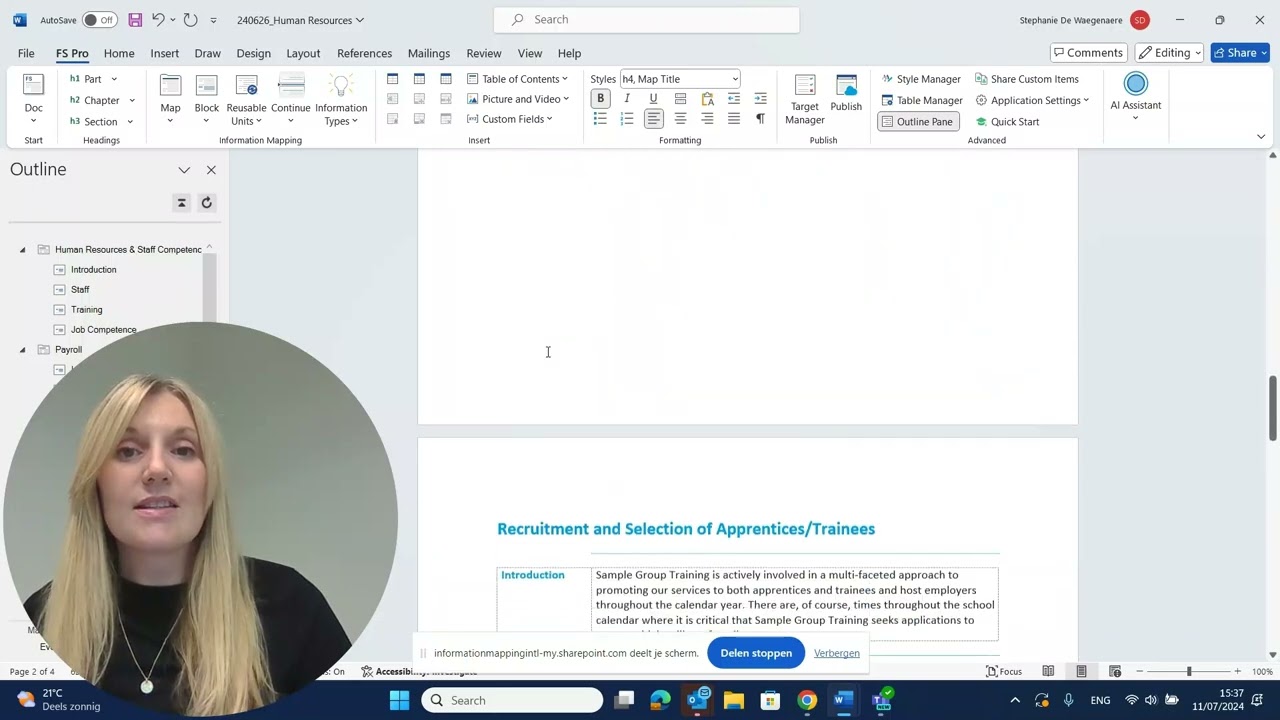
Task: Switch to Print Layout view
Action: (x=1081, y=671)
